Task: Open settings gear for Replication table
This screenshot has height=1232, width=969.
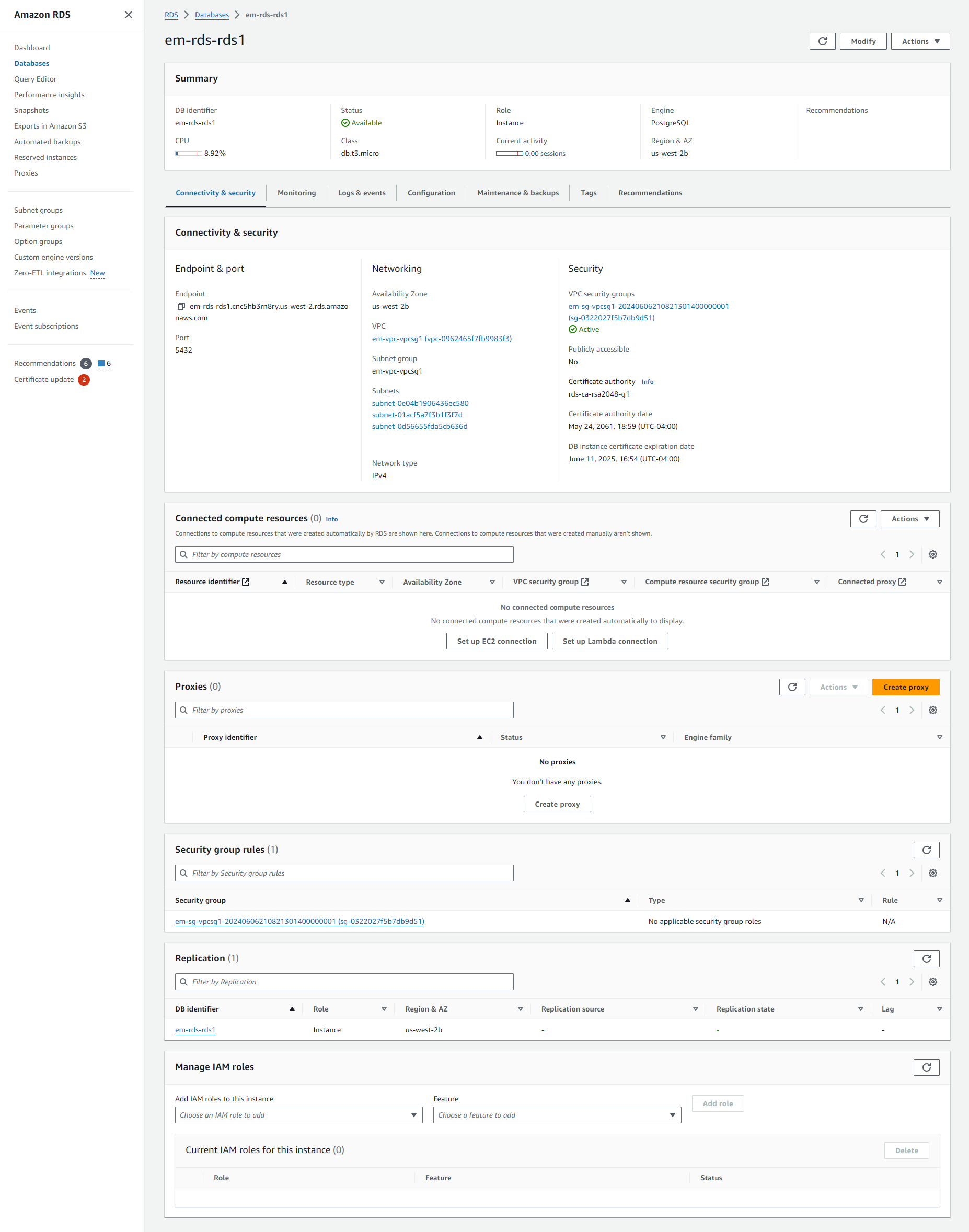Action: 933,982
